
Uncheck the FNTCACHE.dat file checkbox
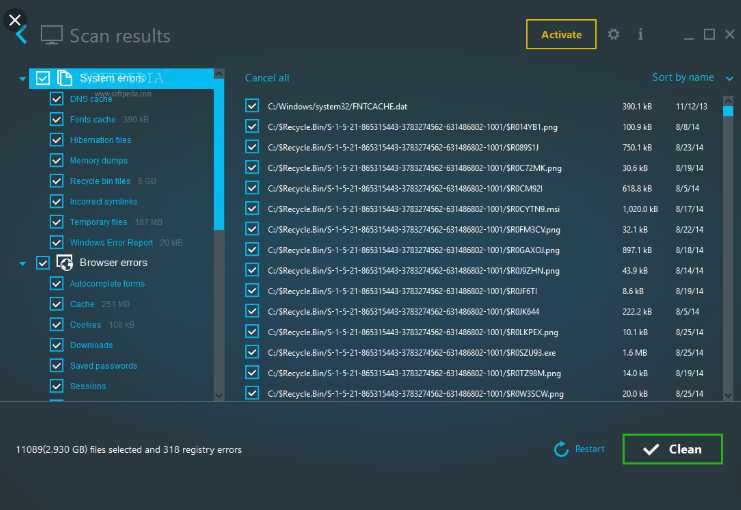(252, 106)
